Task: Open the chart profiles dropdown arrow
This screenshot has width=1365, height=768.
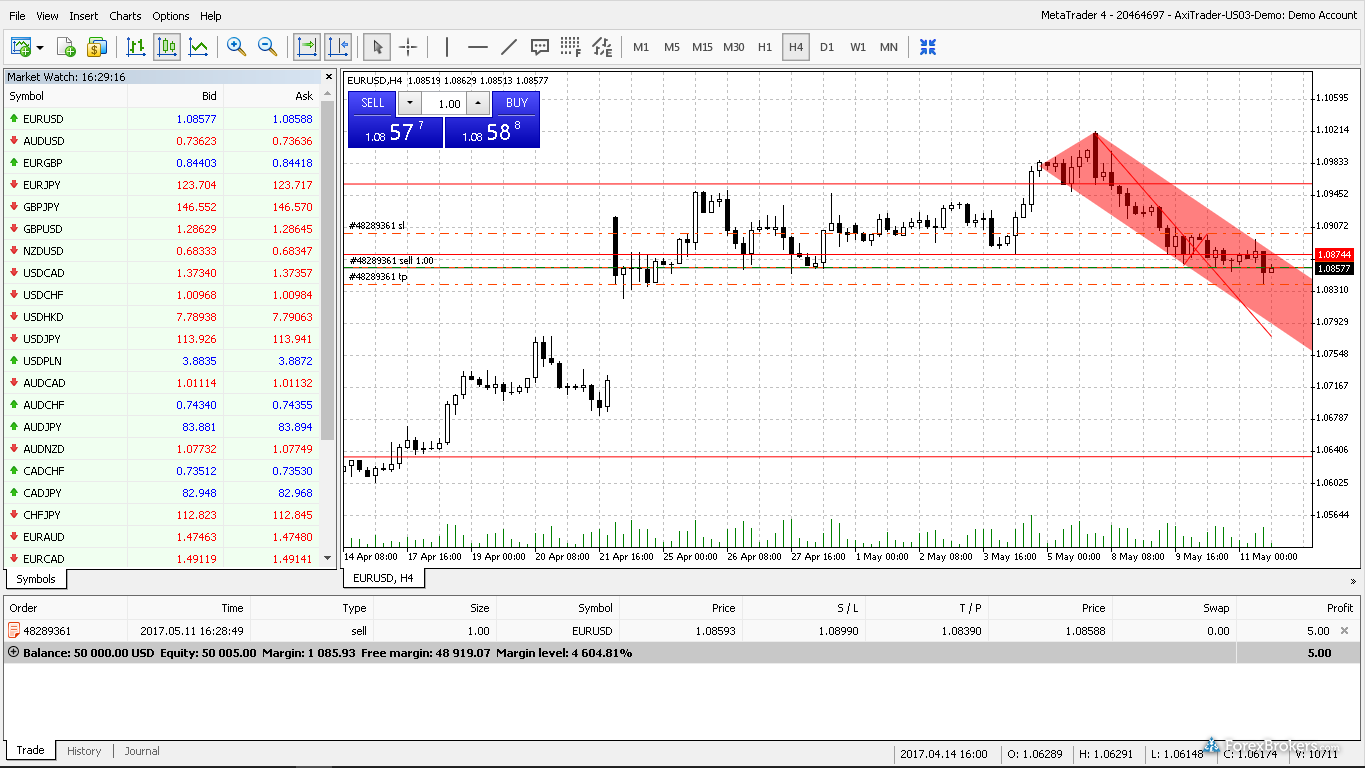Action: (x=40, y=47)
